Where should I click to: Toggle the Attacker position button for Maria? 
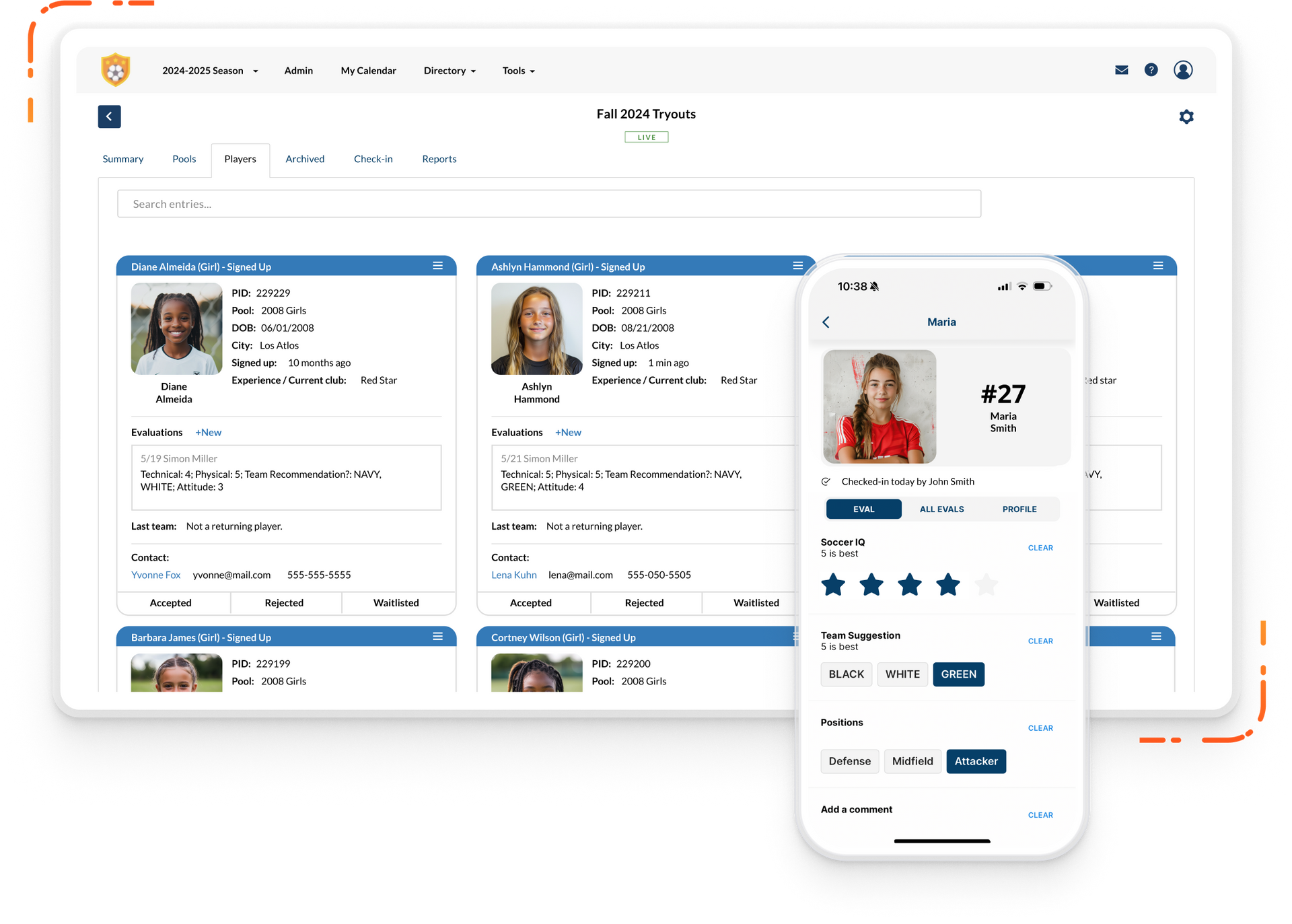[975, 761]
